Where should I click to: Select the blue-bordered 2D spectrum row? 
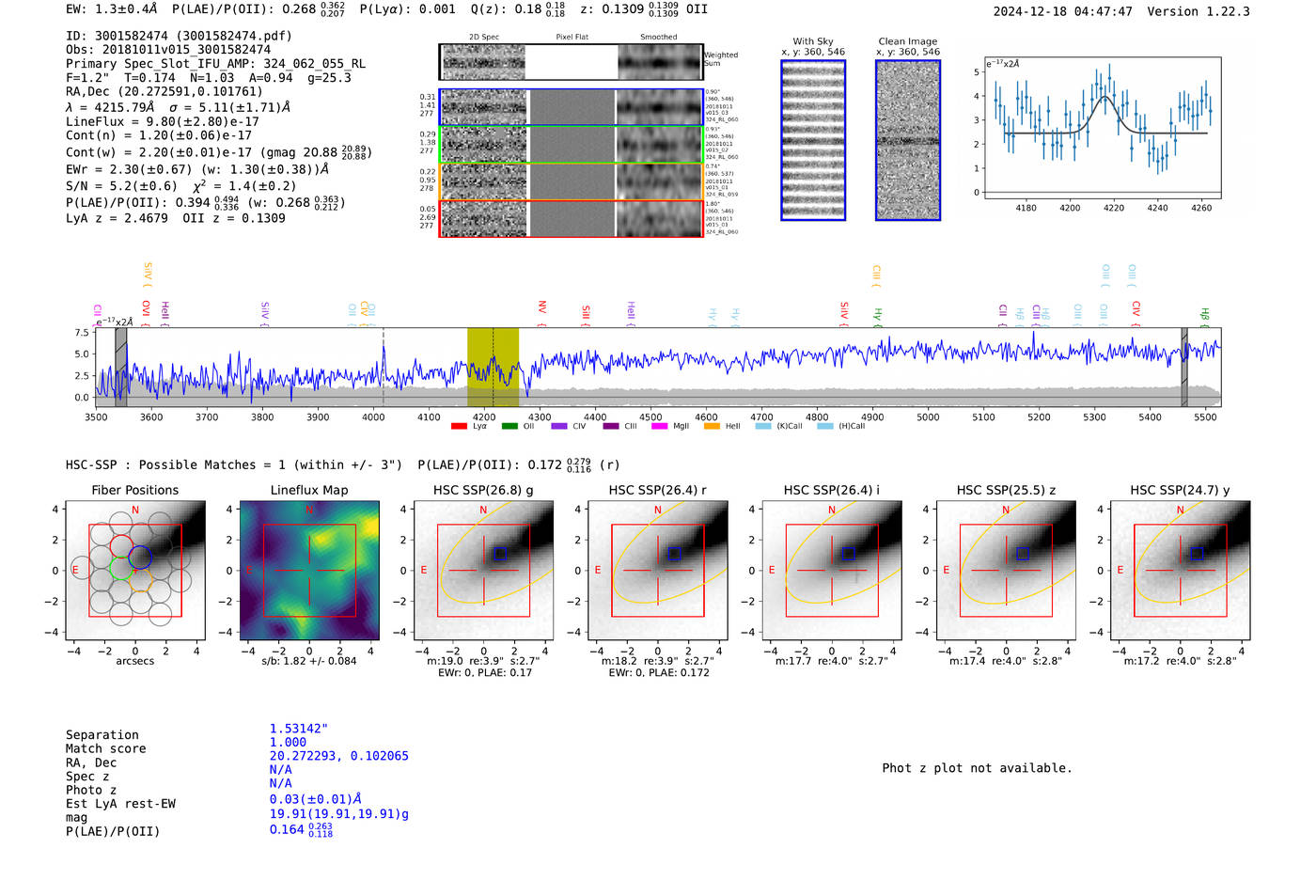tap(571, 107)
